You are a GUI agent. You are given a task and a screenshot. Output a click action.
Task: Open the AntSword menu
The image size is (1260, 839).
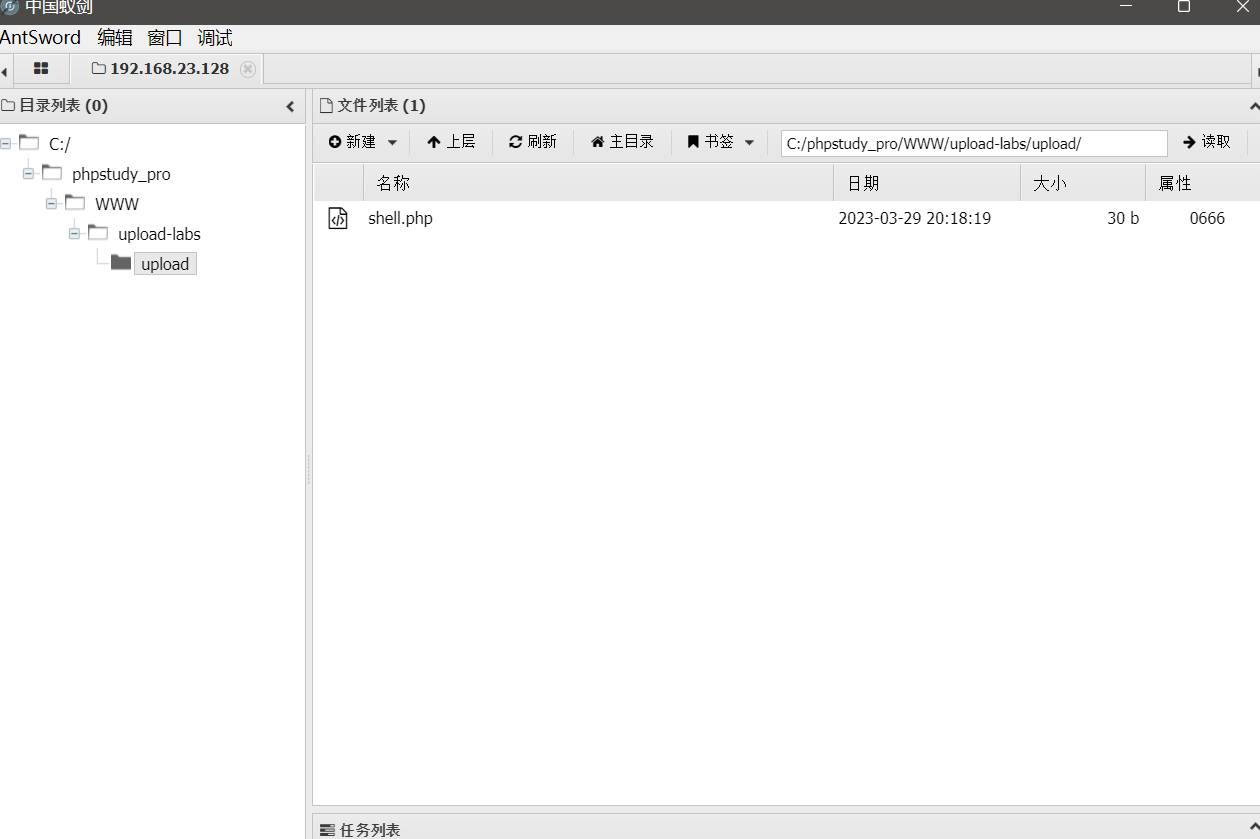[x=41, y=37]
